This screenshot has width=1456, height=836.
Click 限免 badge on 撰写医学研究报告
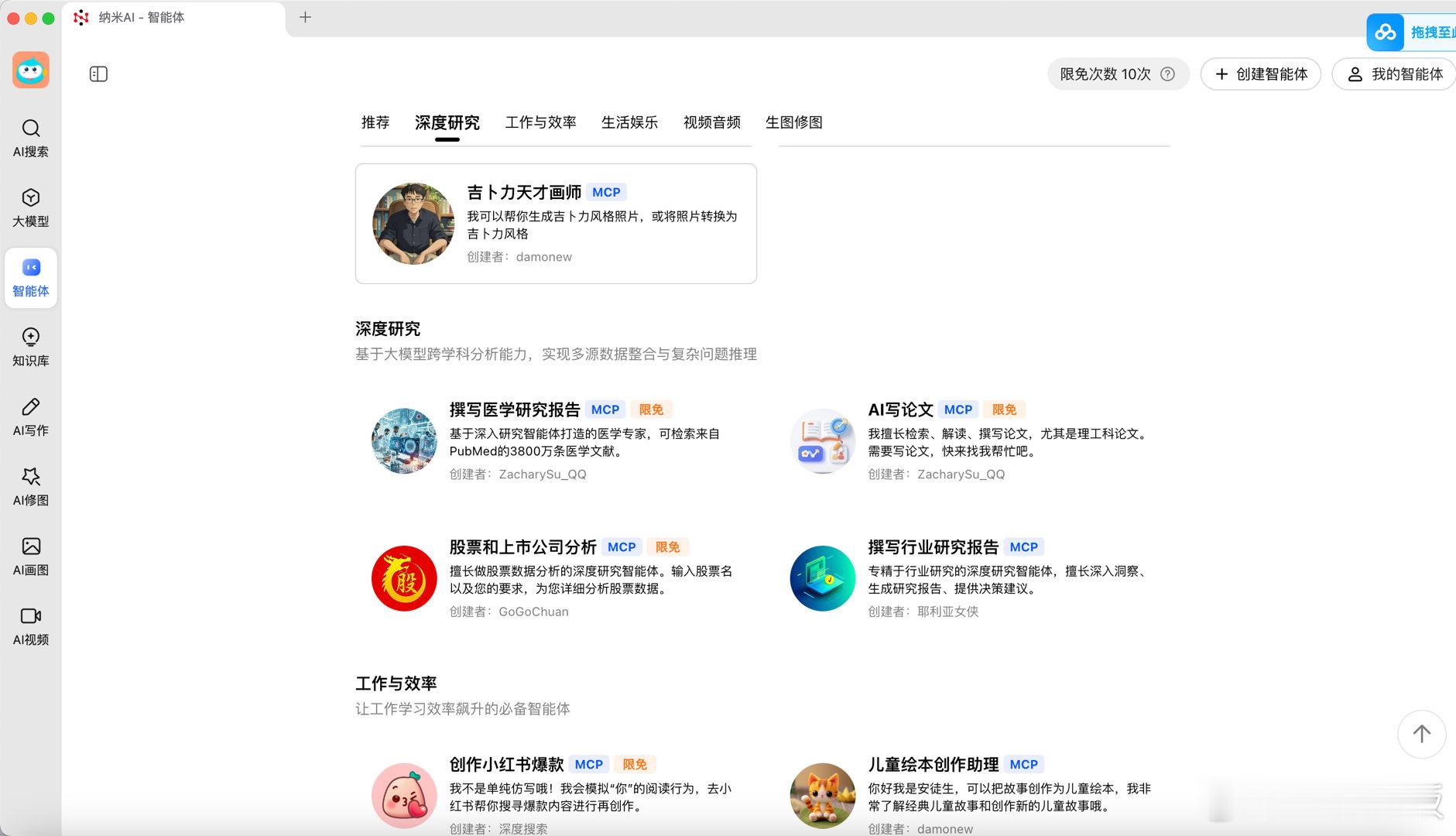[x=651, y=409]
